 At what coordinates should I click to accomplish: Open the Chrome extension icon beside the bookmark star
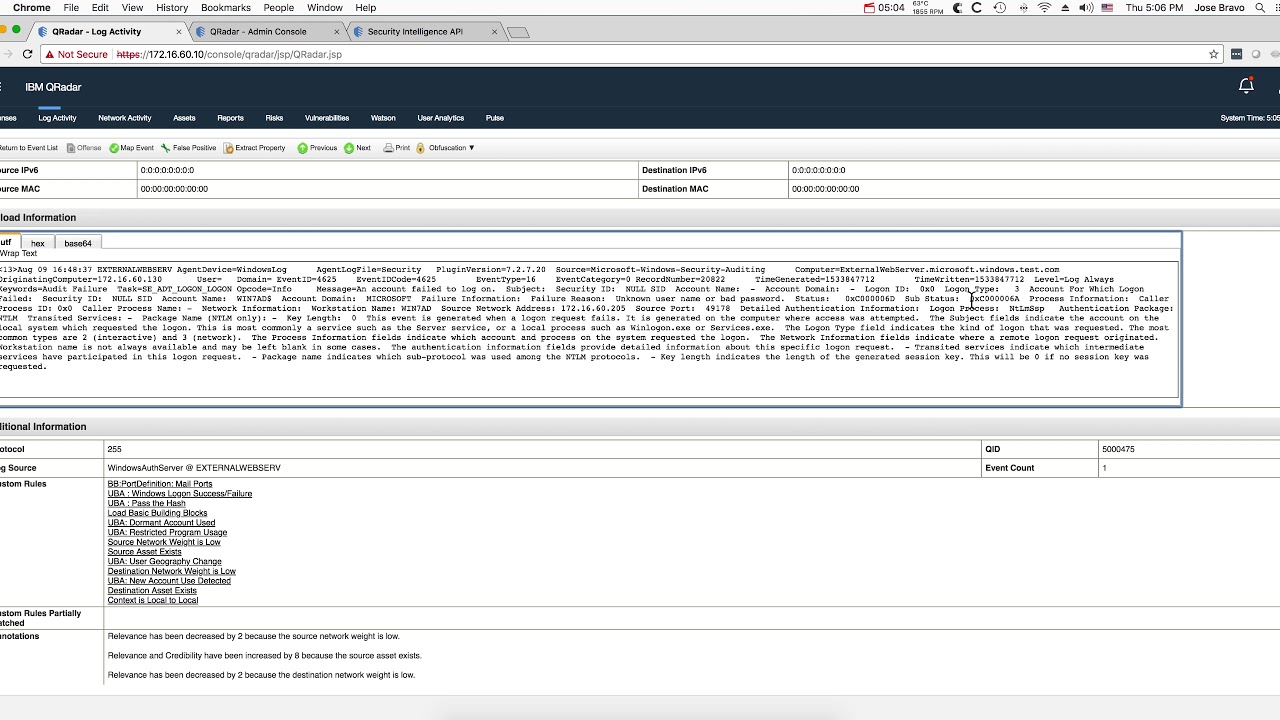[x=1237, y=54]
